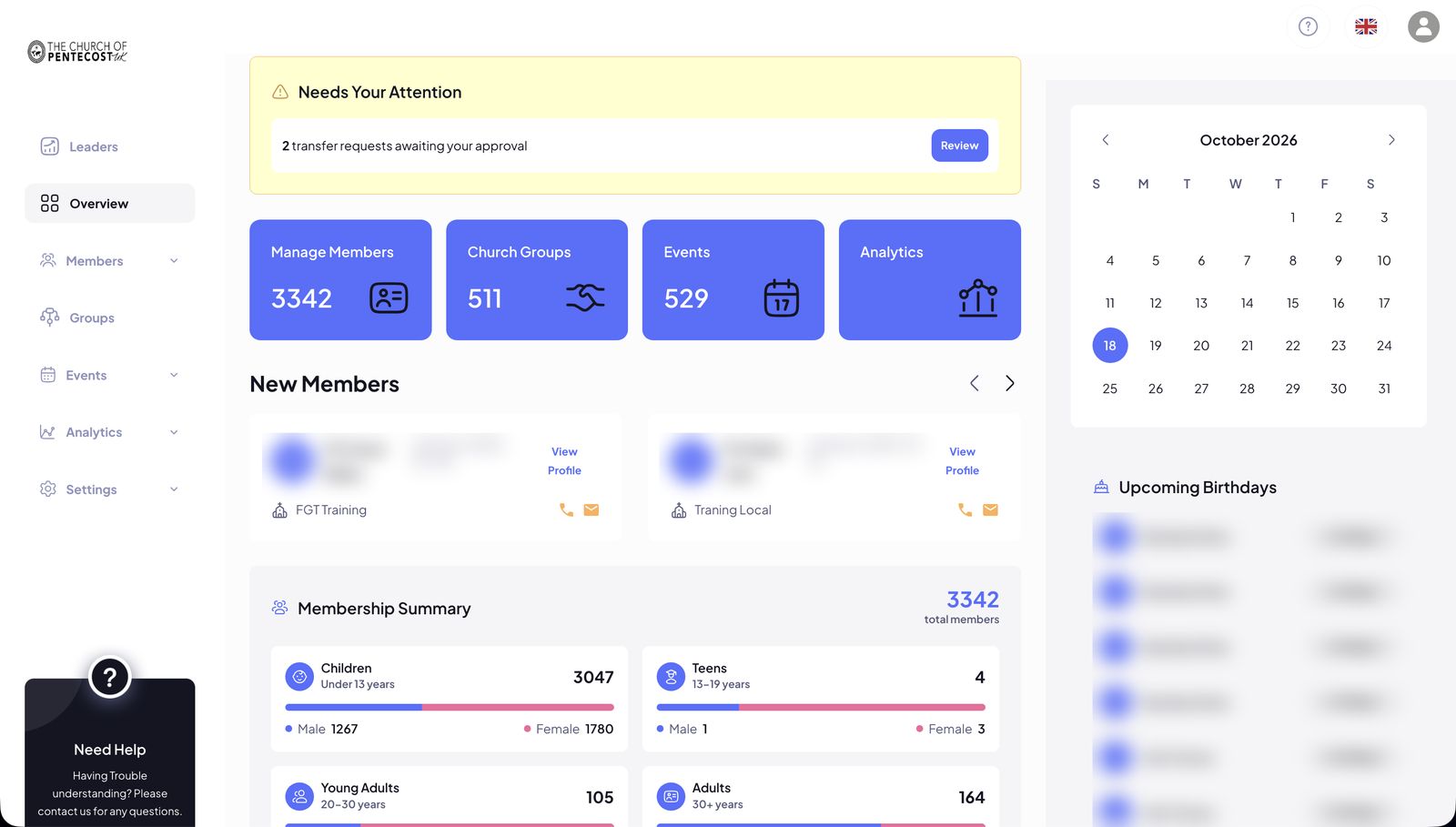Expand the Settings sidebar submenu

(x=174, y=489)
